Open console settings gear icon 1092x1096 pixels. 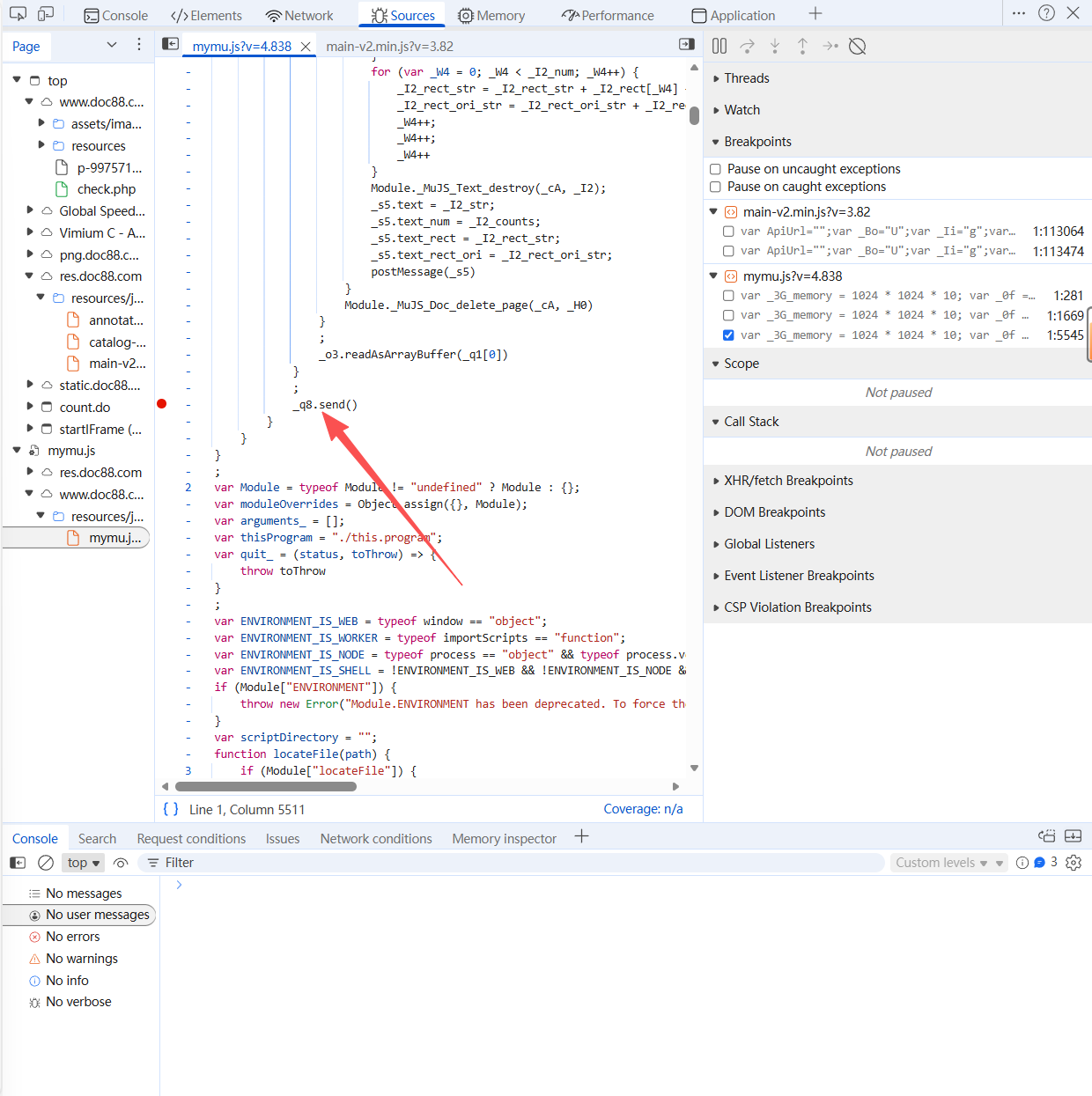pyautogui.click(x=1074, y=863)
